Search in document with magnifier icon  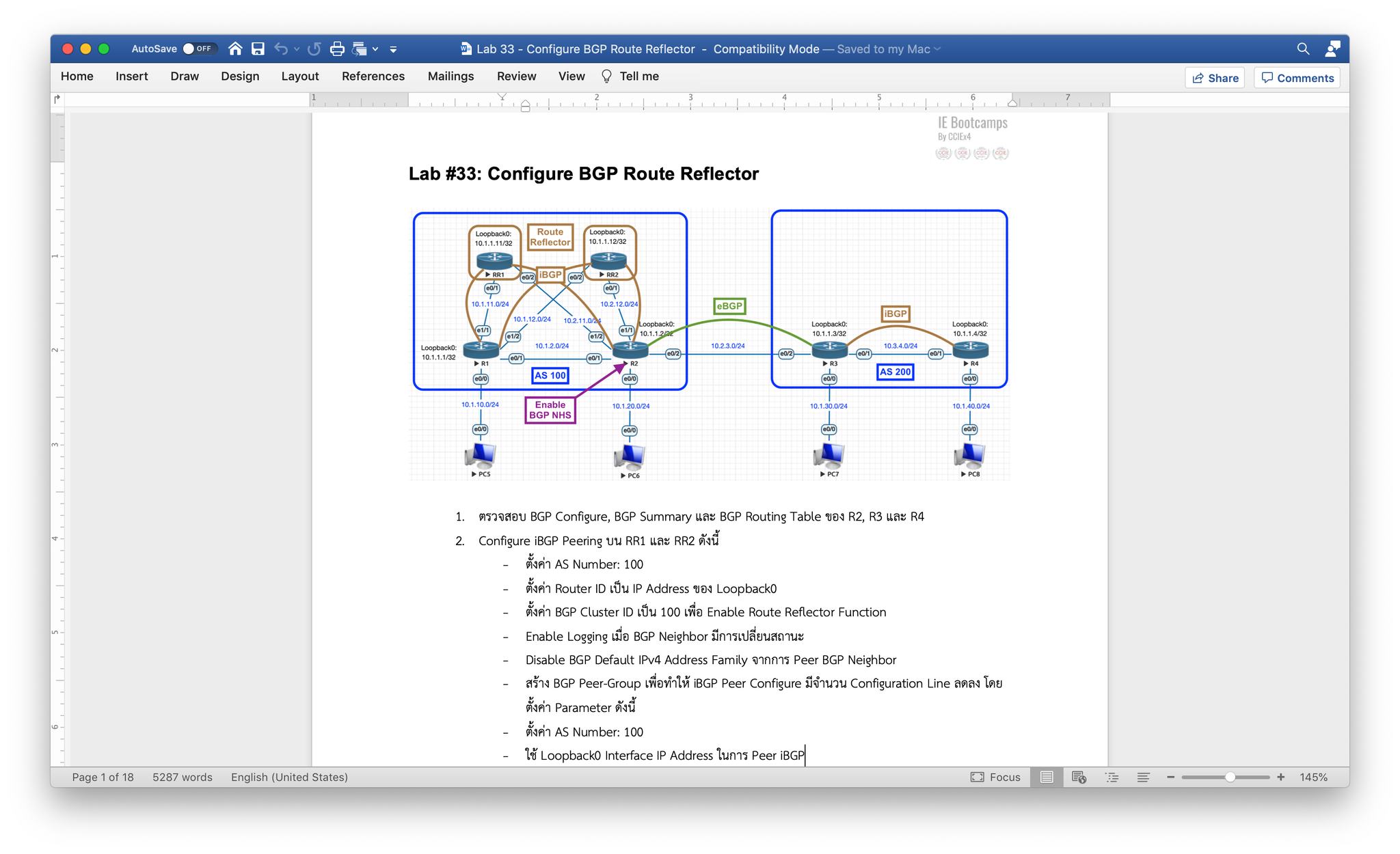[1303, 49]
